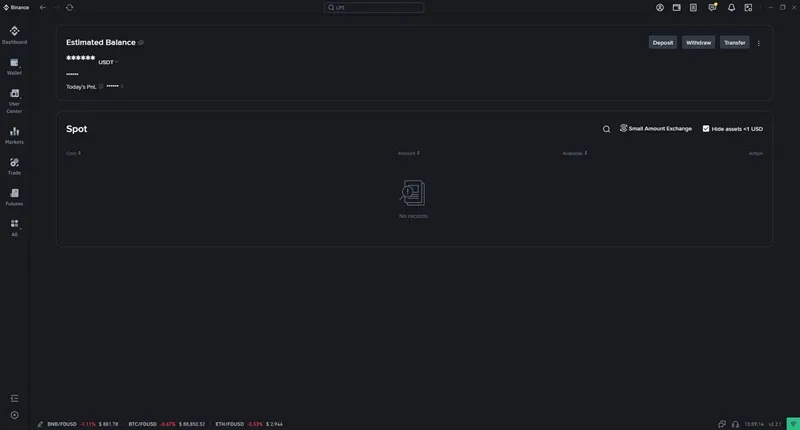Search spot assets using magnifier icon
Image resolution: width=800 pixels, height=430 pixels.
pyautogui.click(x=606, y=129)
